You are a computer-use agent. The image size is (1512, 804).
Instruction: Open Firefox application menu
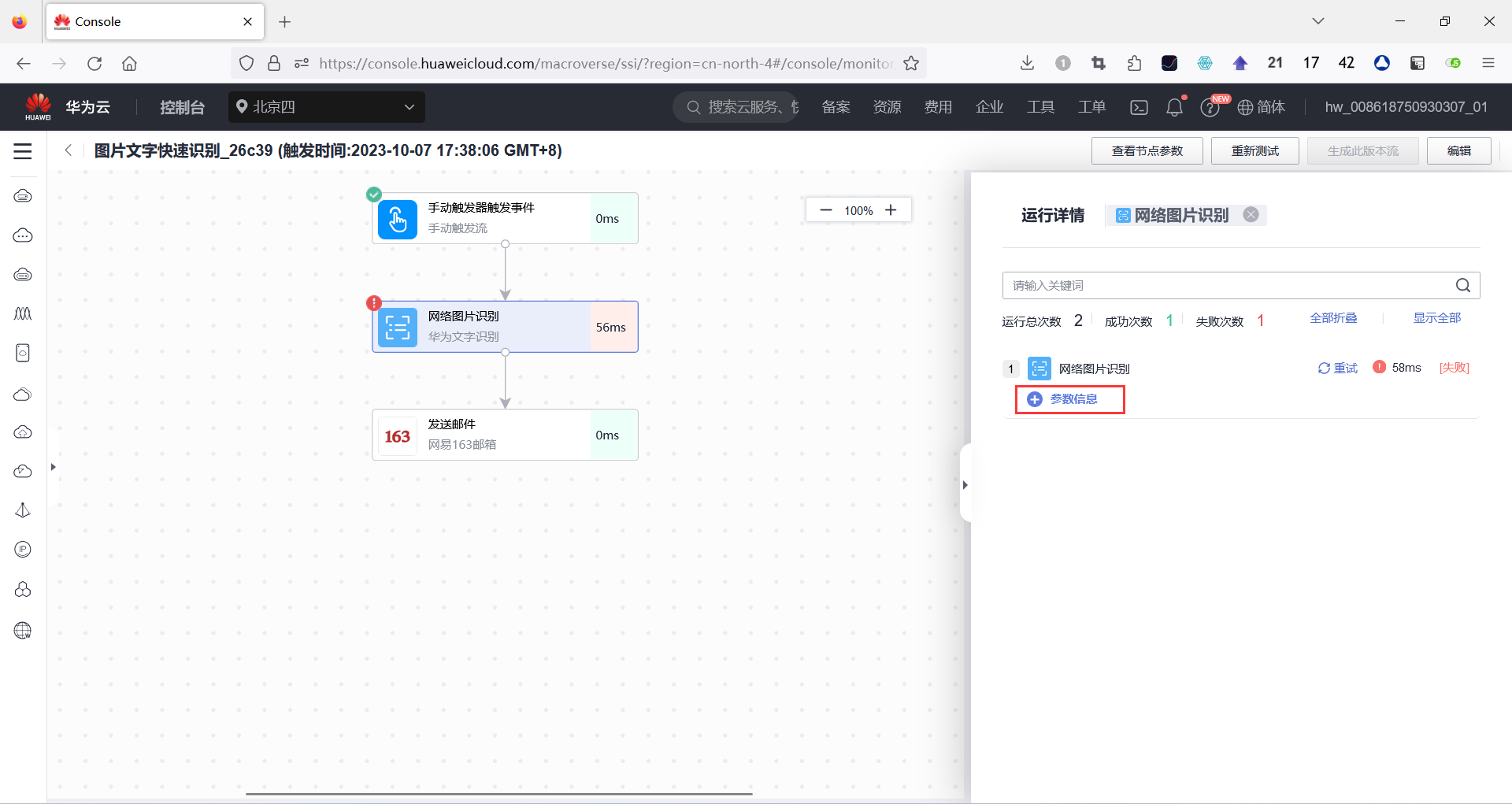coord(1488,63)
